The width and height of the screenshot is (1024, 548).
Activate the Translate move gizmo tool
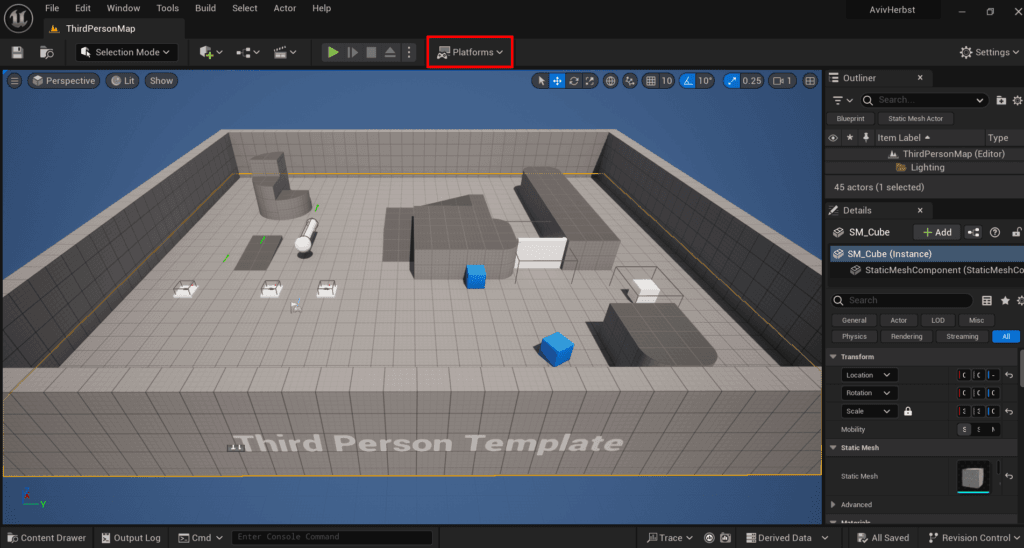pyautogui.click(x=557, y=81)
